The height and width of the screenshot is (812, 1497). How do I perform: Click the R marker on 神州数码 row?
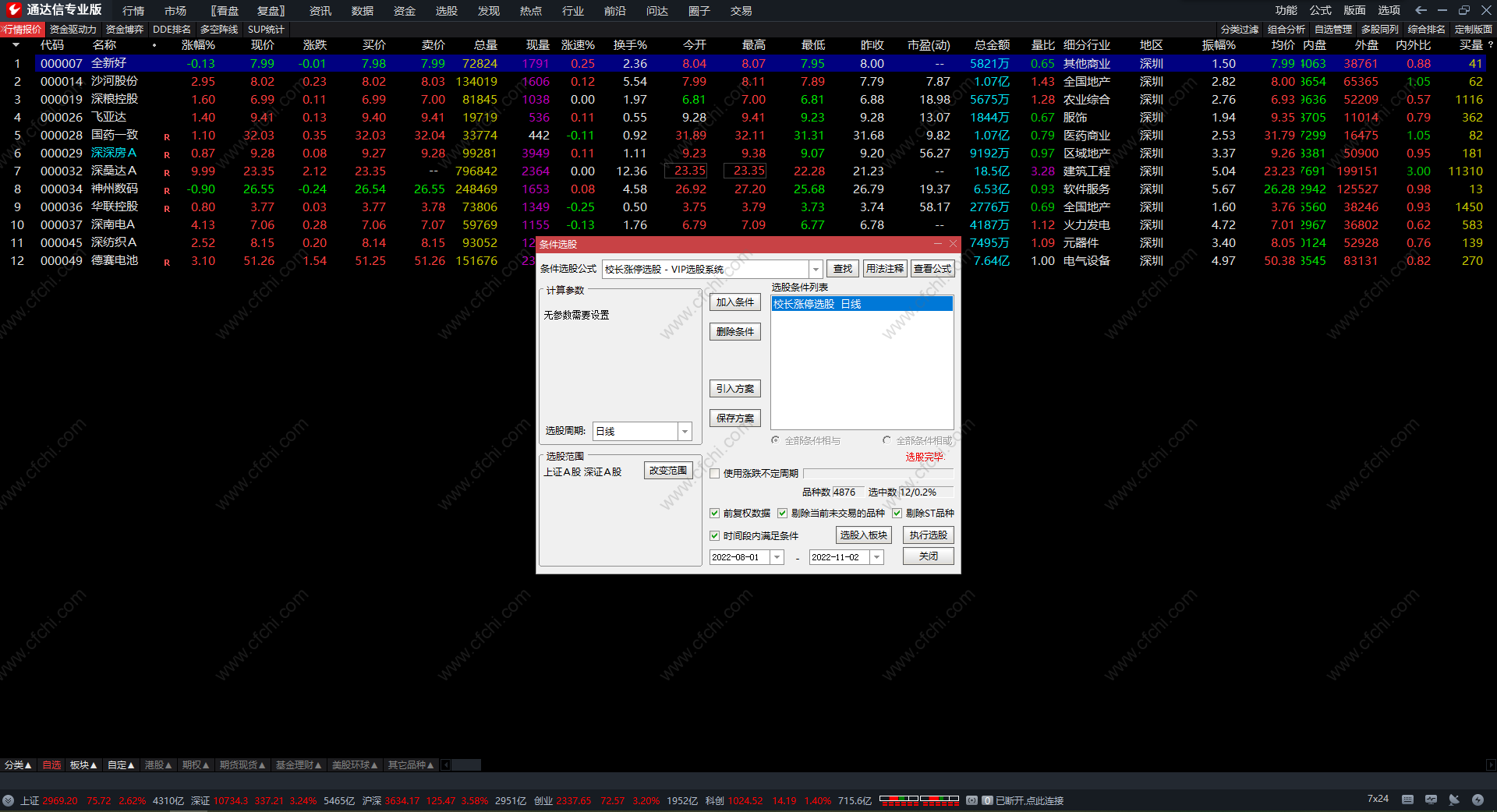tap(167, 191)
